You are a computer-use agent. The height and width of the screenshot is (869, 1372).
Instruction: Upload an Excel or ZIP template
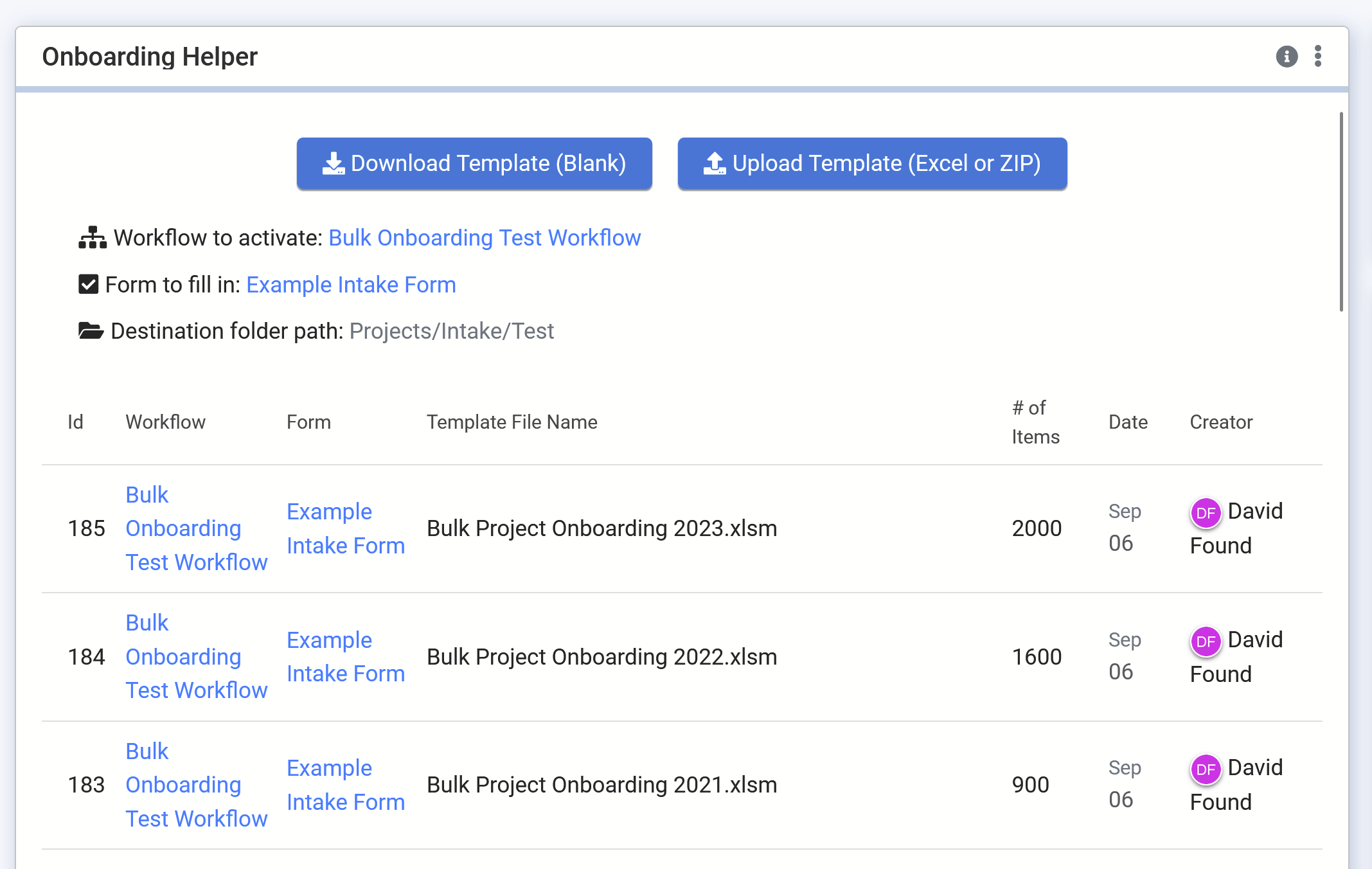click(872, 163)
